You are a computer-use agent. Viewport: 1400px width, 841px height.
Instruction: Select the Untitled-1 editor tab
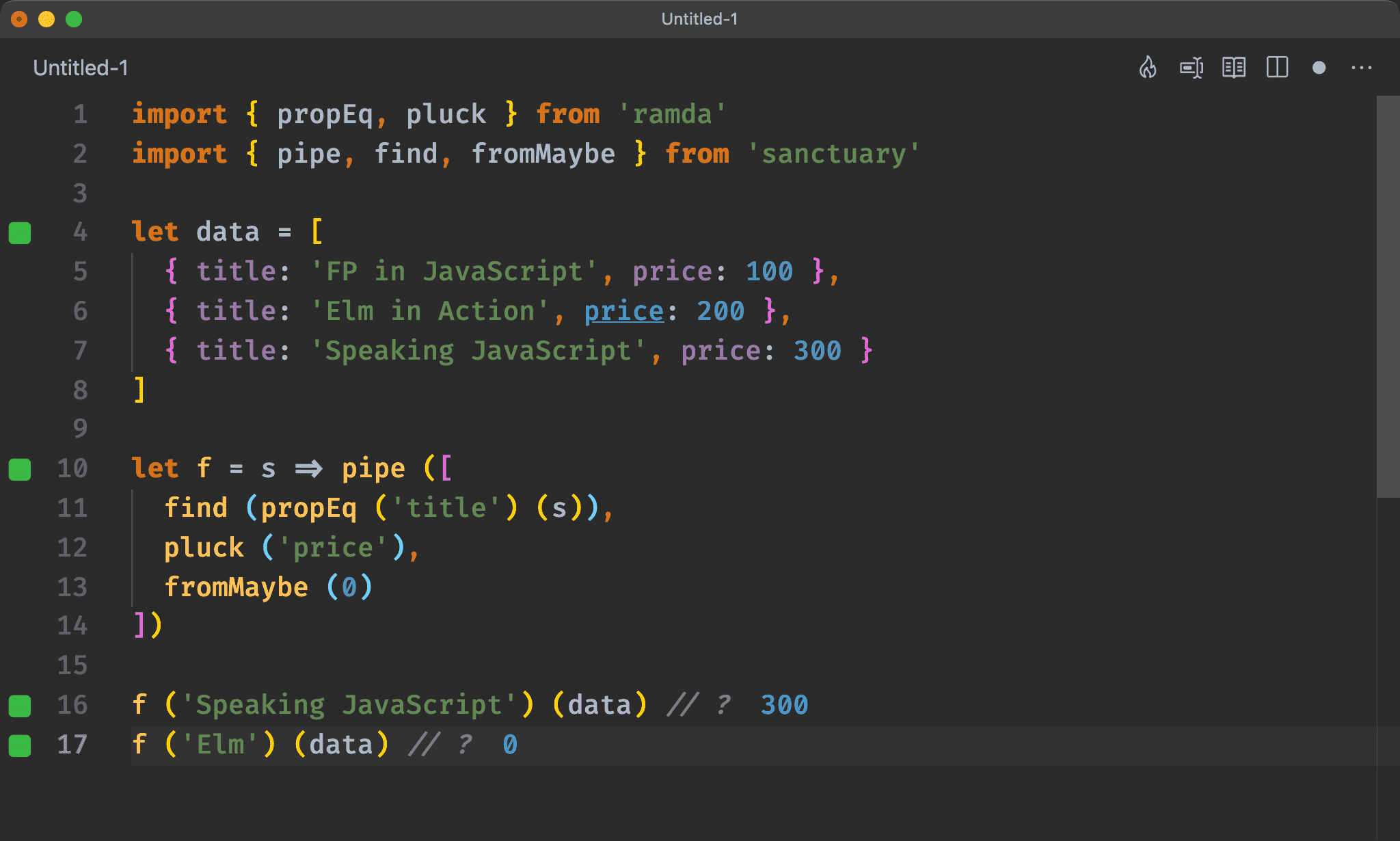pyautogui.click(x=81, y=68)
